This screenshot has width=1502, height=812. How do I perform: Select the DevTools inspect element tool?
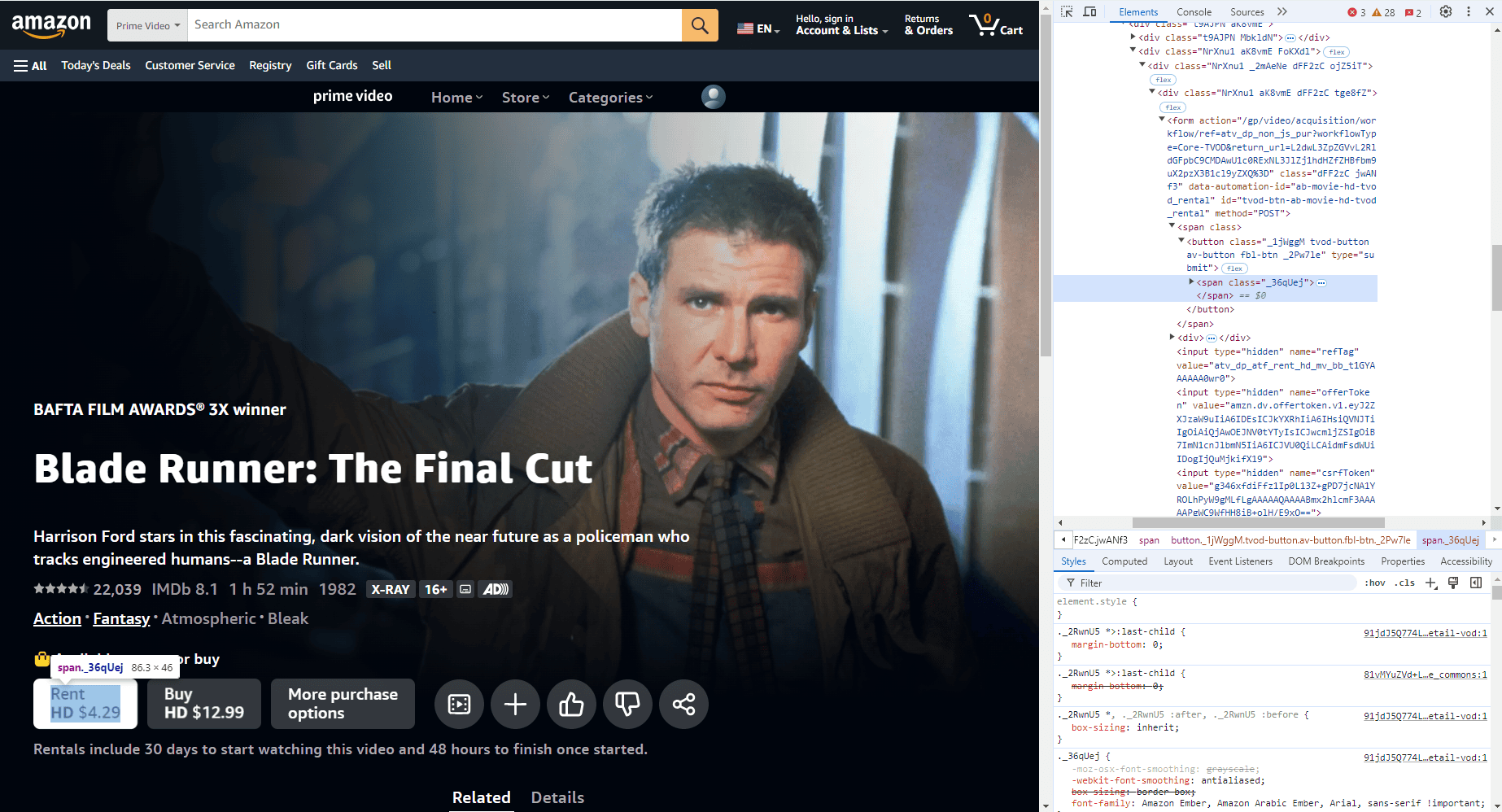(1067, 11)
